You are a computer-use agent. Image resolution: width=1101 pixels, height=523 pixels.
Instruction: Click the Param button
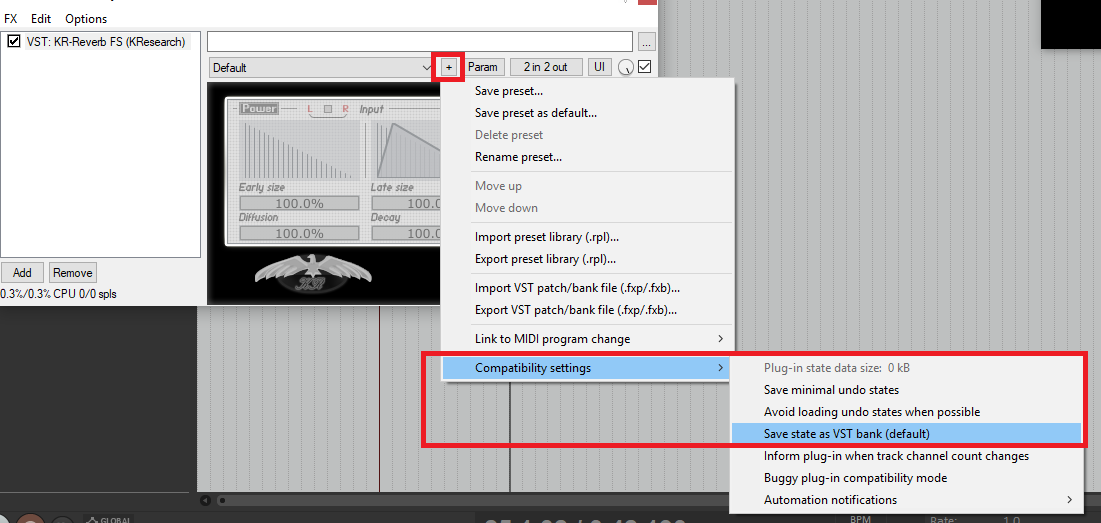pos(483,67)
